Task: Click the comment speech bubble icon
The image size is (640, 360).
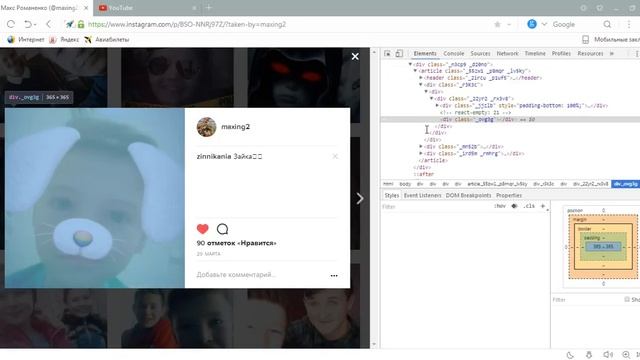Action: tap(222, 229)
